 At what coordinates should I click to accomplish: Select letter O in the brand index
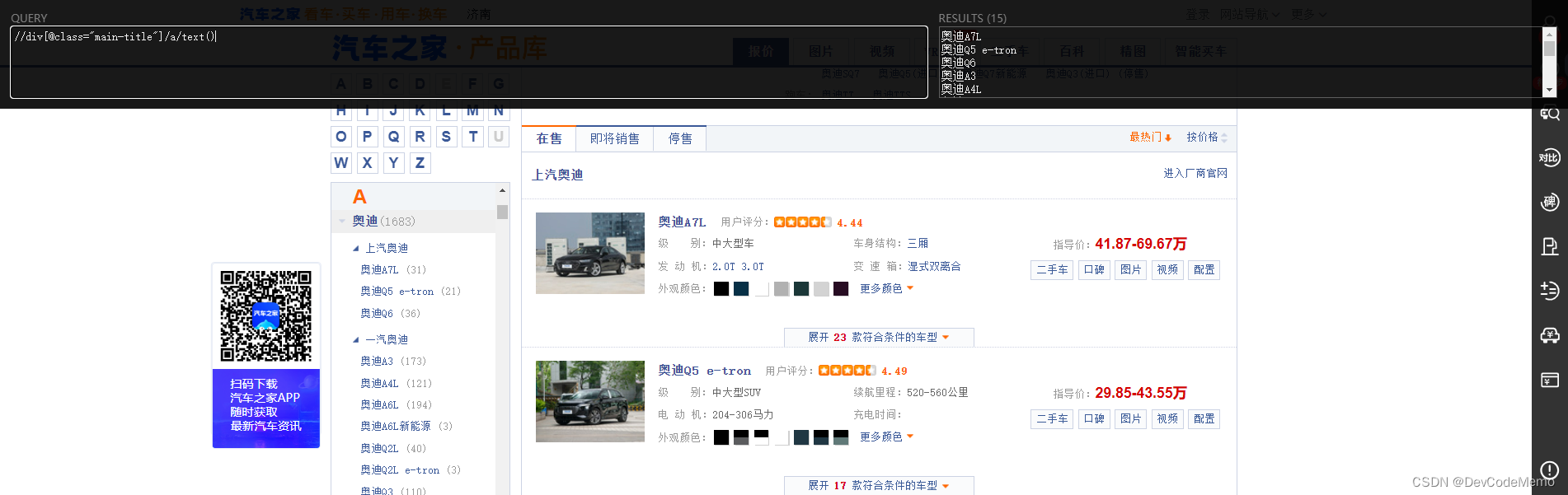[x=341, y=137]
